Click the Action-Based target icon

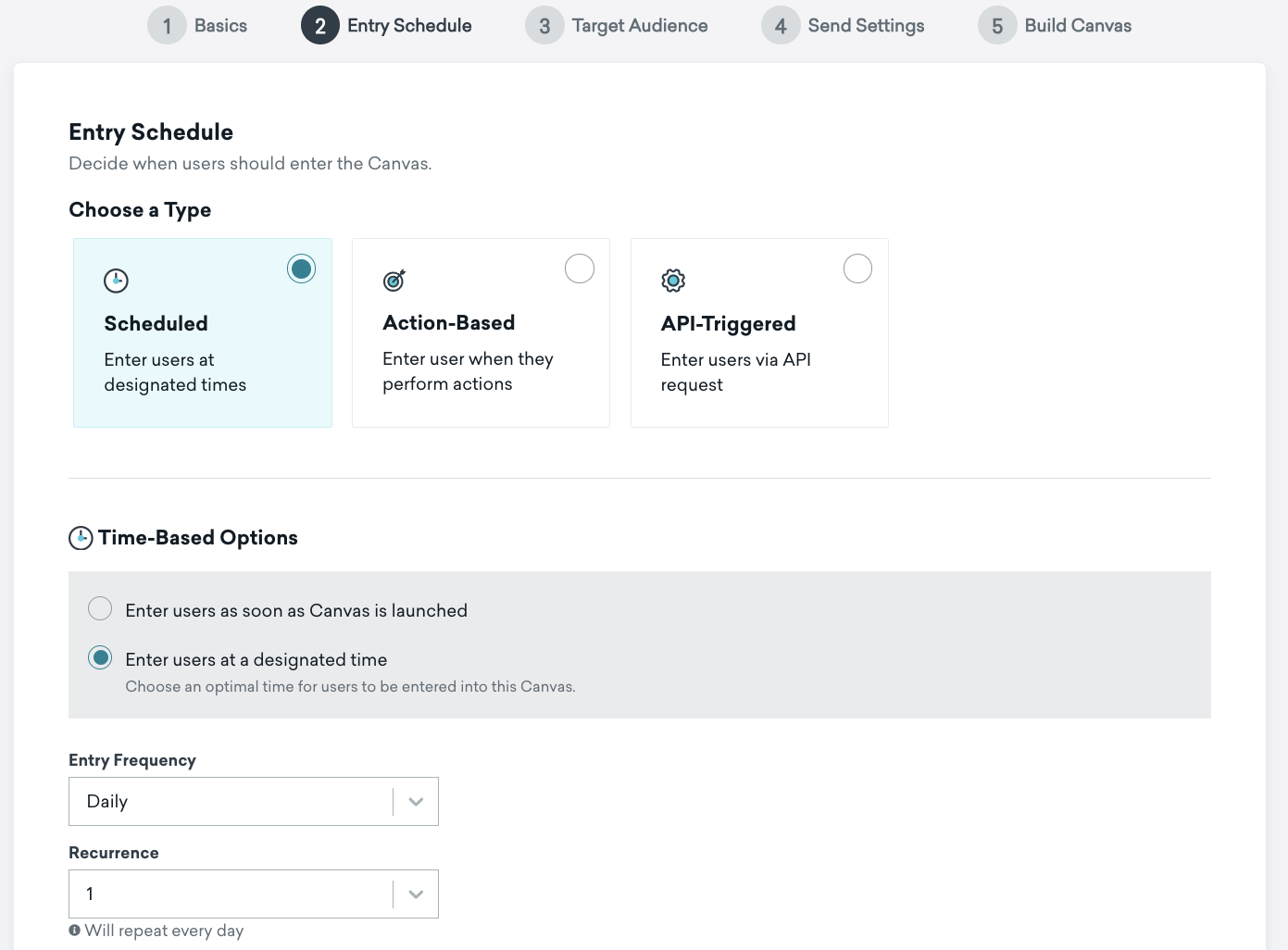394,280
